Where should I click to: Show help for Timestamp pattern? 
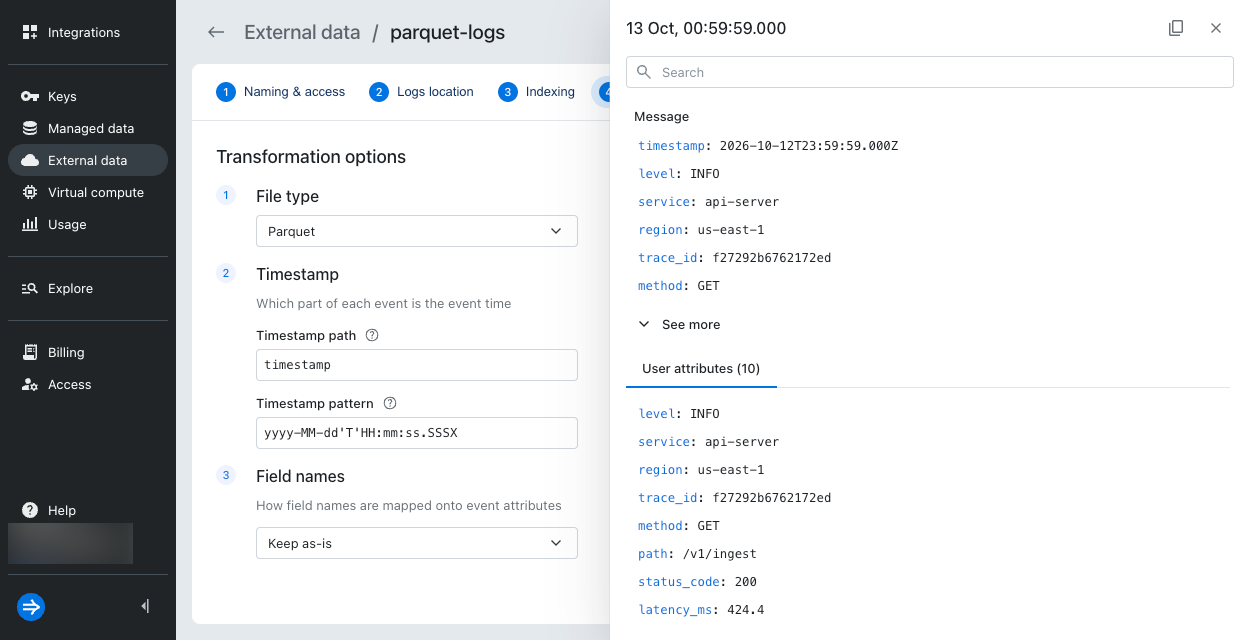click(390, 404)
